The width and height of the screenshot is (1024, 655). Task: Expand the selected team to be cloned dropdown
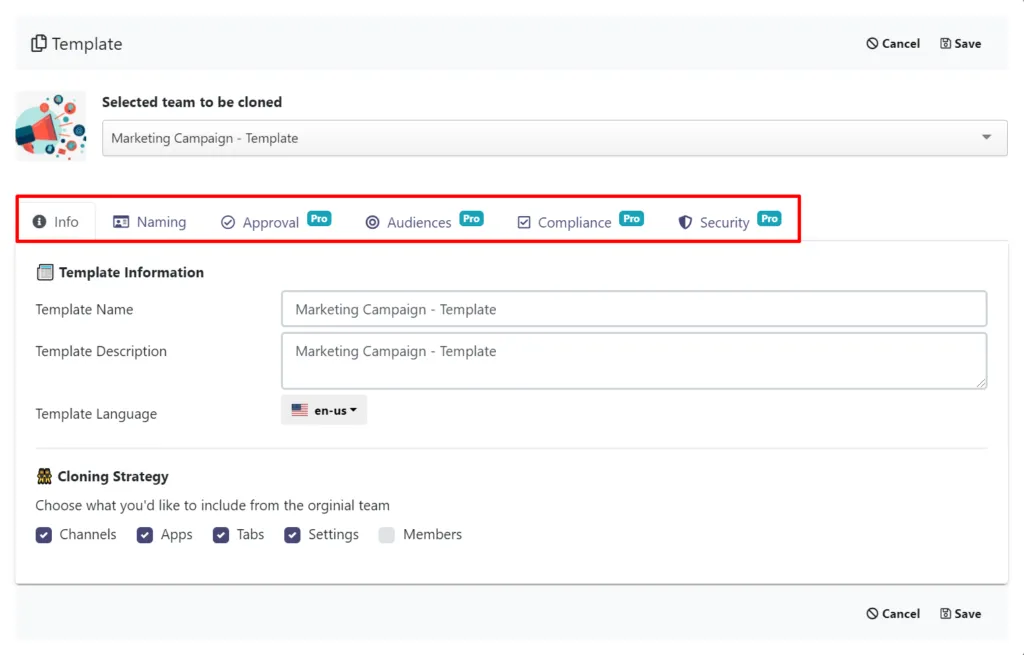[x=554, y=138]
